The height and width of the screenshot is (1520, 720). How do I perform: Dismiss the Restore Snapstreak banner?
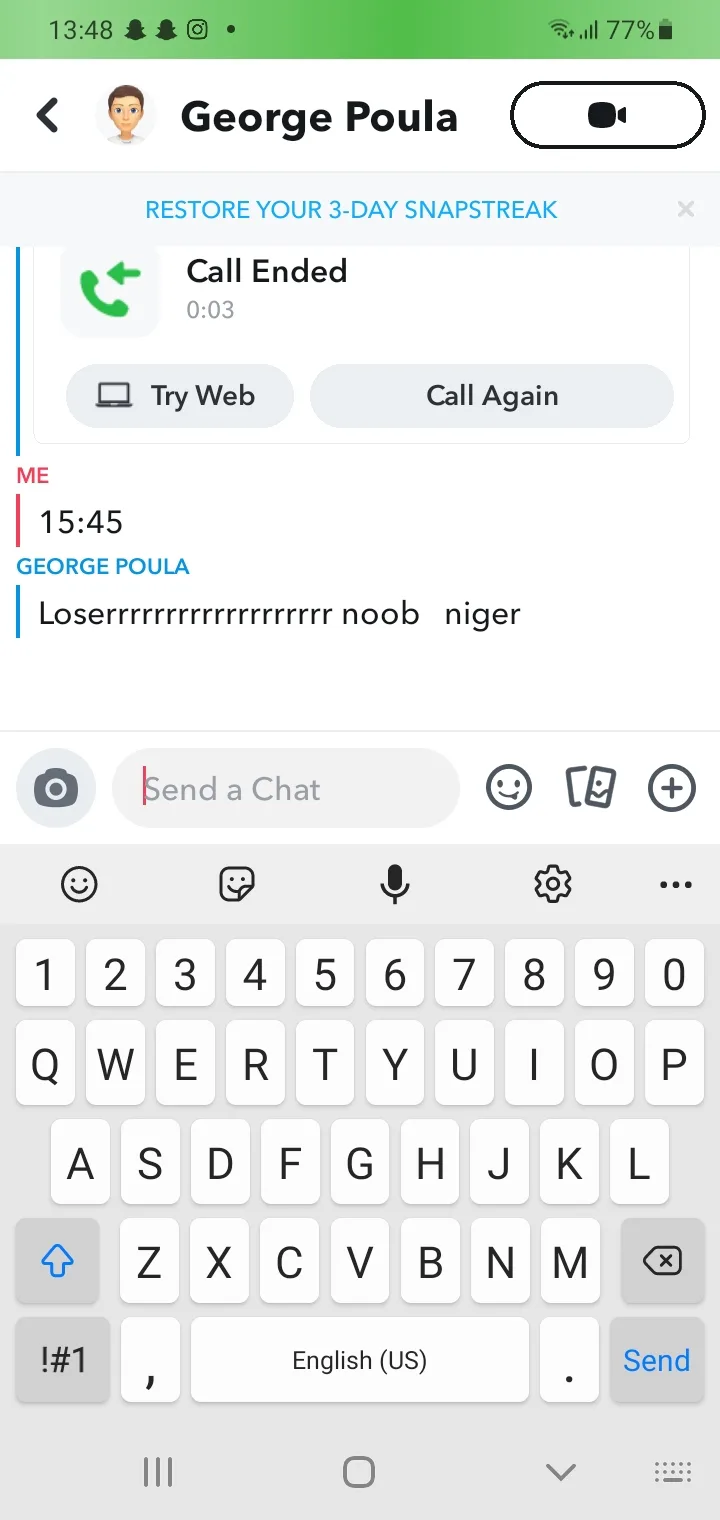pos(686,209)
